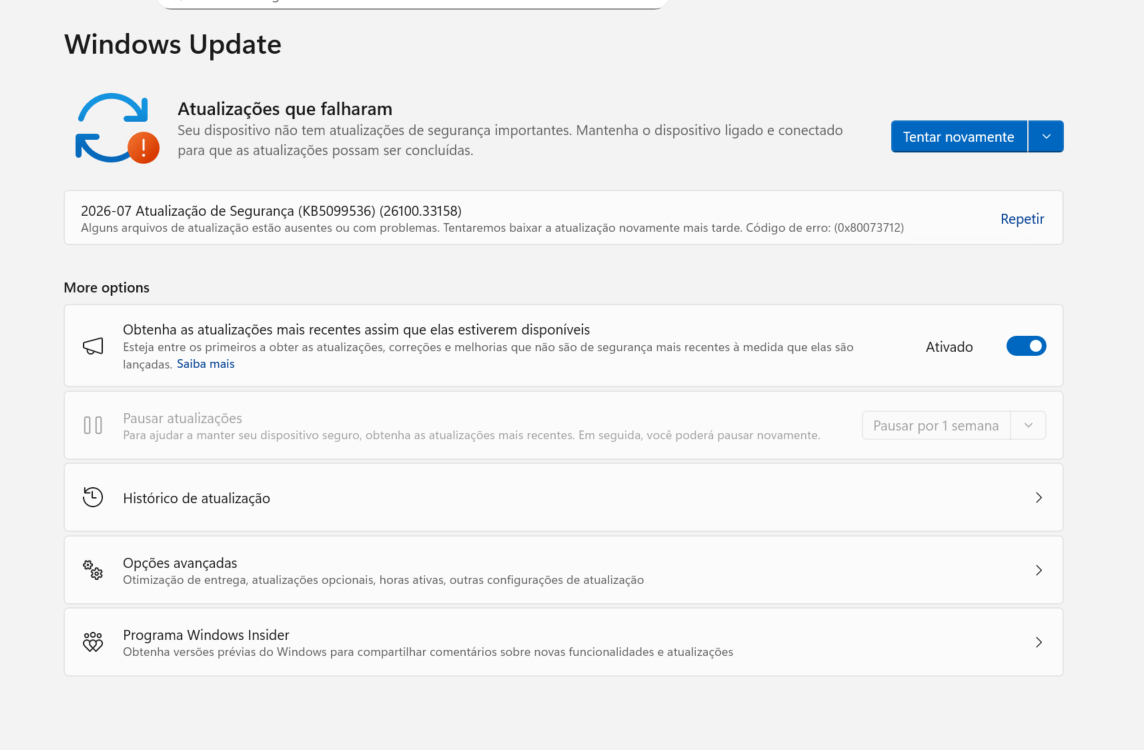Screen dimensions: 1144x750
Task: Open Opções avançadas settings
Action: [563, 570]
